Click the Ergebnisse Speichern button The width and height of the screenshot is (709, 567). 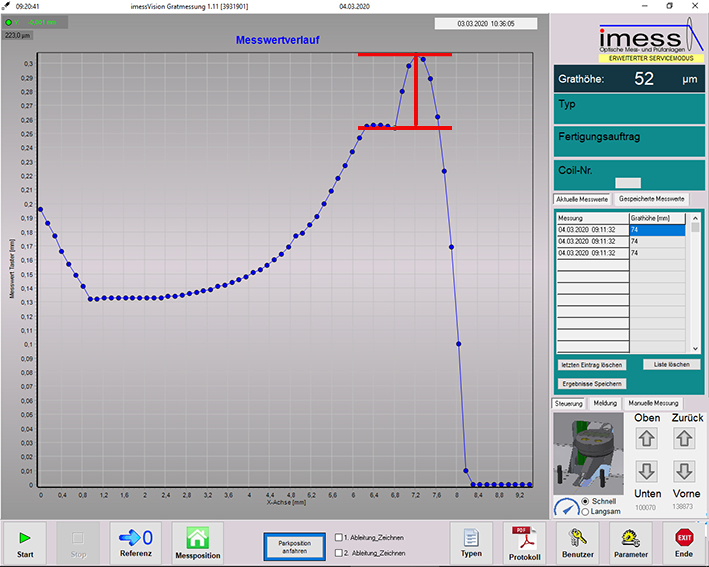tap(593, 383)
